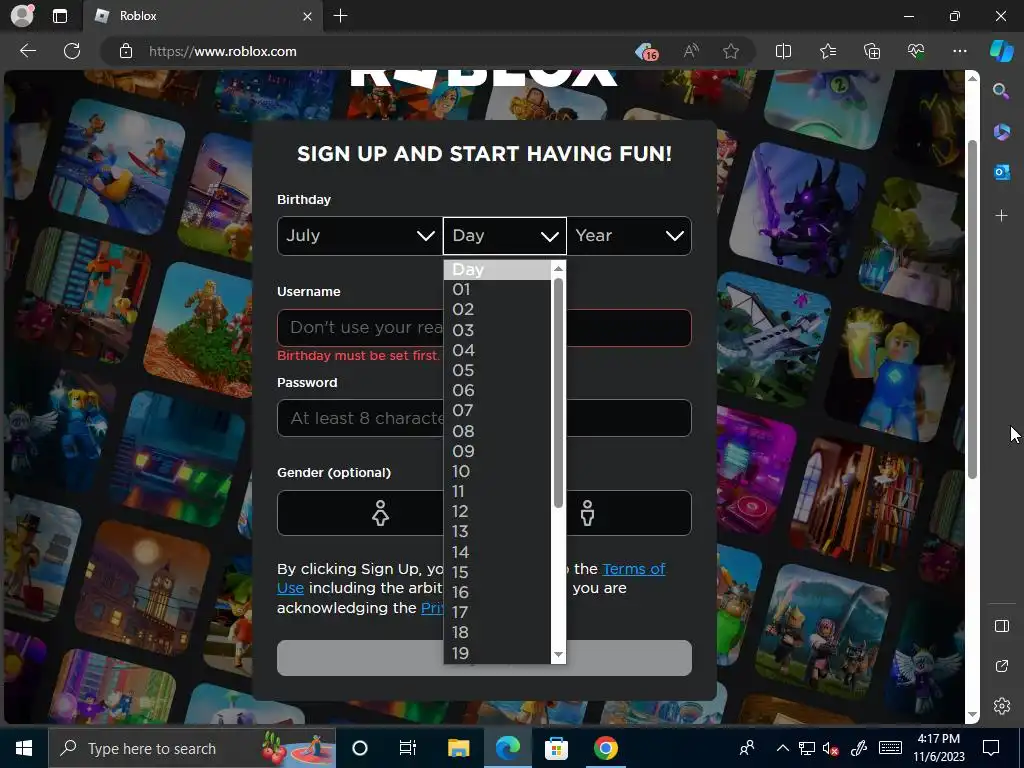Choose day 19 from list
1024x768 pixels.
pos(497,653)
